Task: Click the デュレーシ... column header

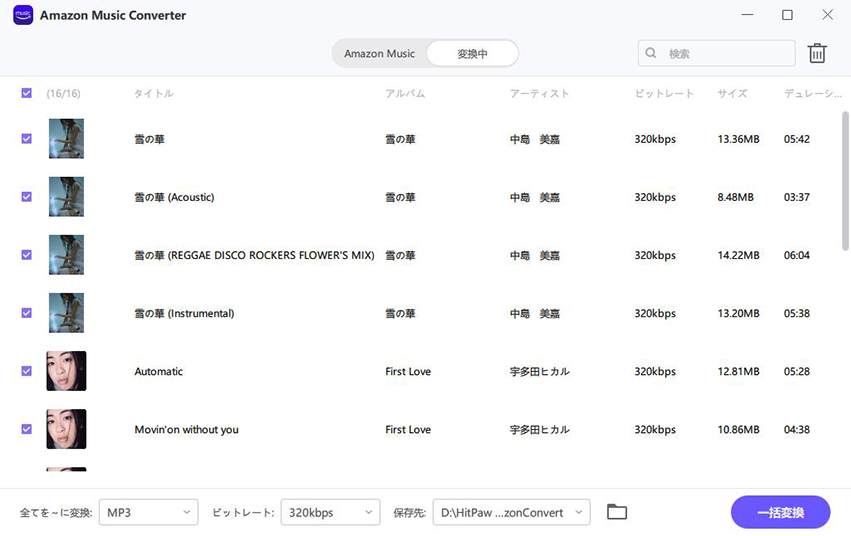Action: (x=812, y=93)
